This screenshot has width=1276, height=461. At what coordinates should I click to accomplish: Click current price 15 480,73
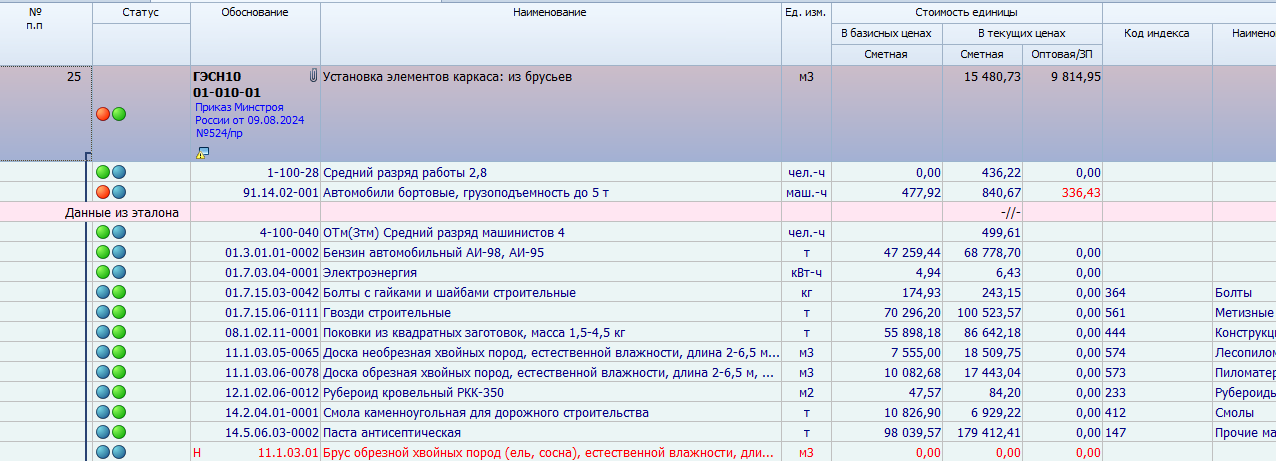click(x=993, y=77)
